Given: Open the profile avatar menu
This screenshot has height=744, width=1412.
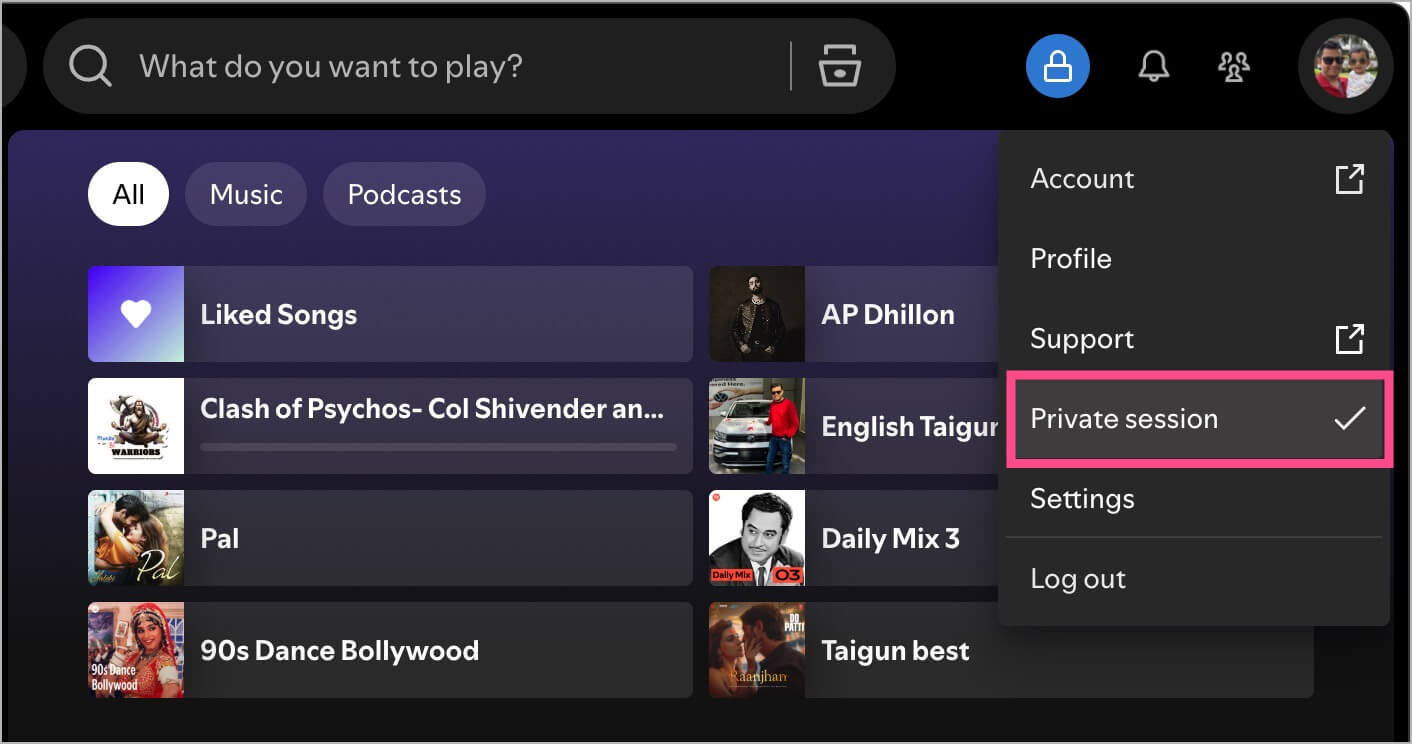Looking at the screenshot, I should point(1345,65).
